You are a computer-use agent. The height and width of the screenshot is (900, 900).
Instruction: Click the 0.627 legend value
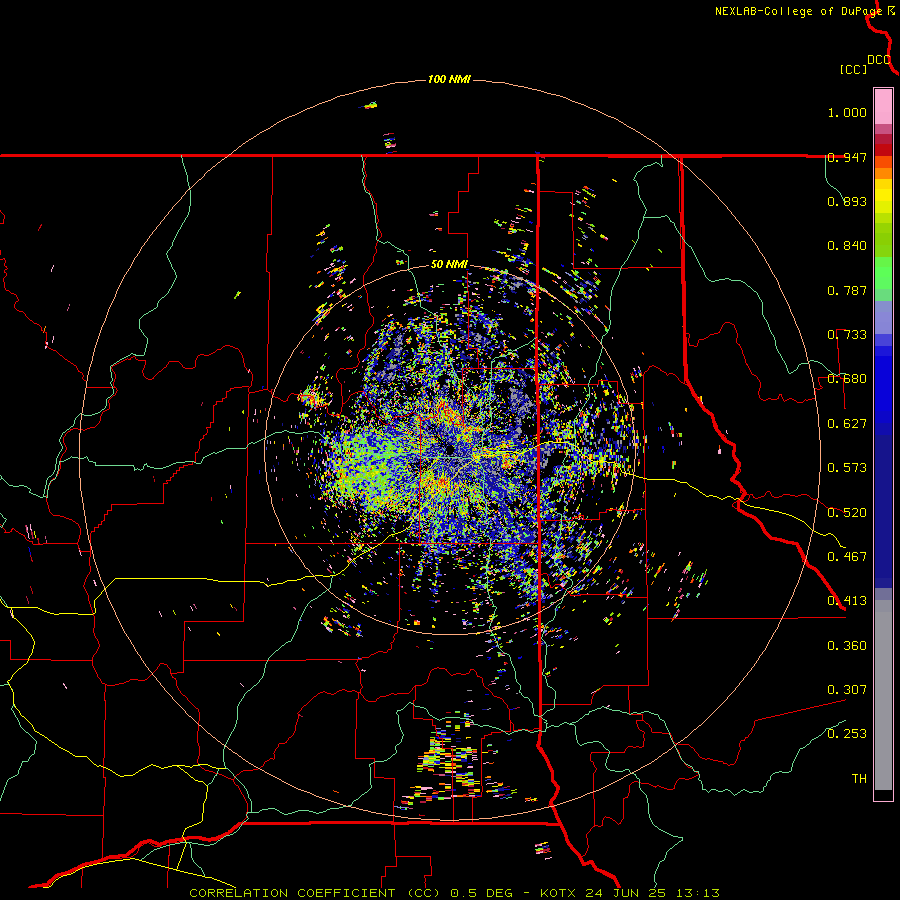coord(847,424)
